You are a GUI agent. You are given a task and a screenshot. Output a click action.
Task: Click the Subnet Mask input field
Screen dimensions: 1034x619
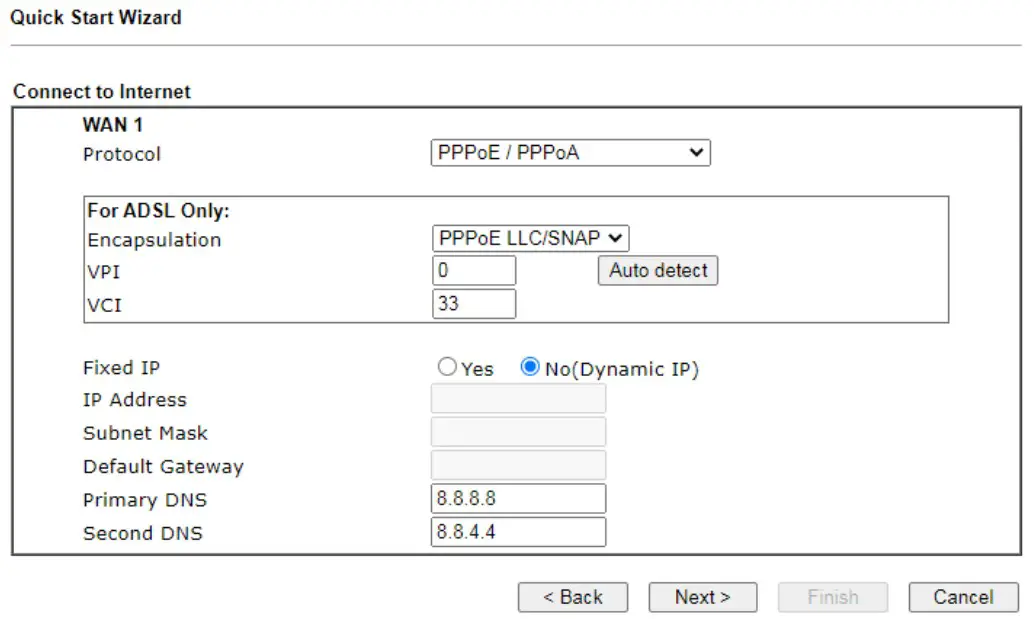pyautogui.click(x=518, y=431)
